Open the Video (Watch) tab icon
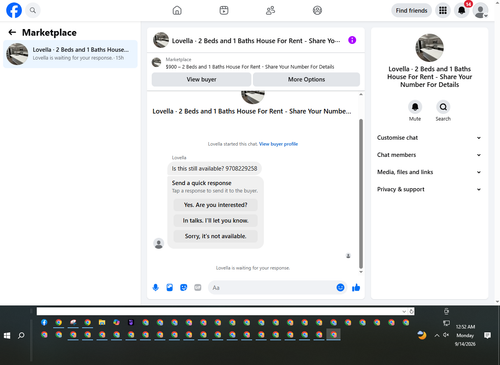 [x=224, y=11]
